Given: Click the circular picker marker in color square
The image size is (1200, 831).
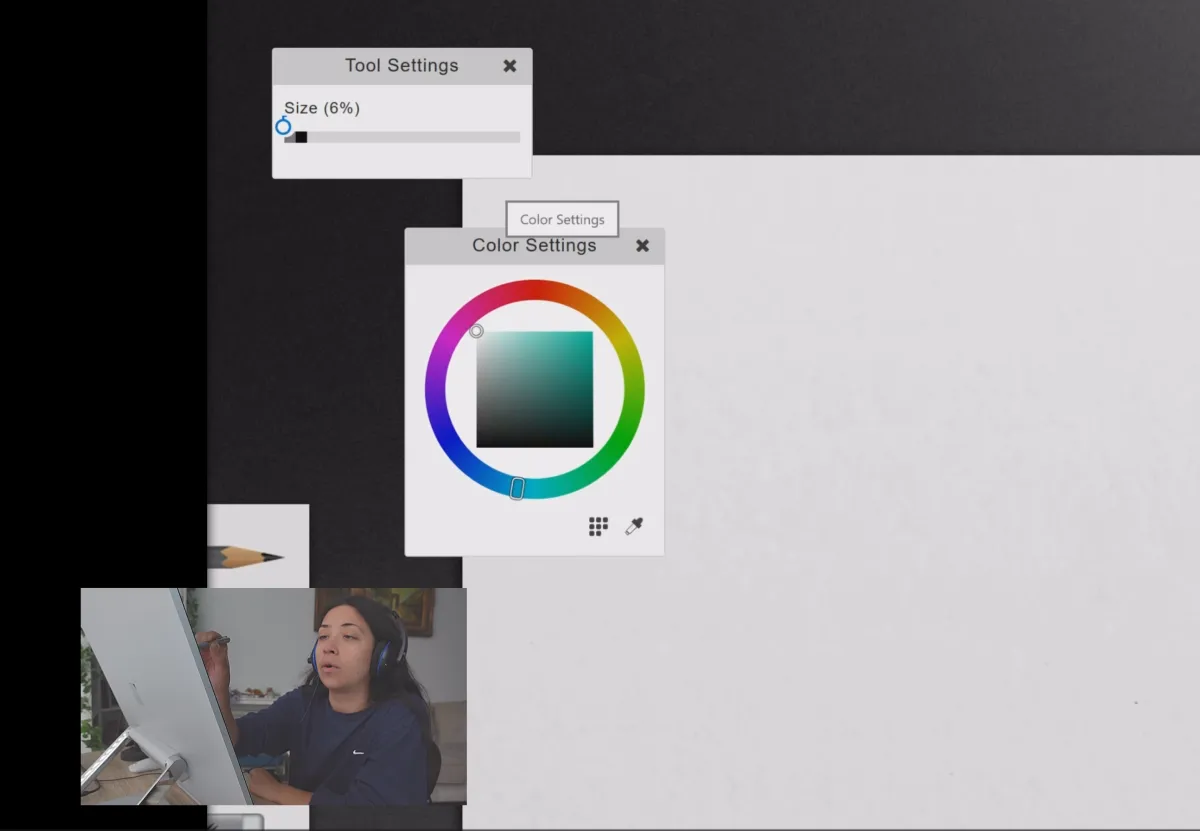Looking at the screenshot, I should pos(477,331).
